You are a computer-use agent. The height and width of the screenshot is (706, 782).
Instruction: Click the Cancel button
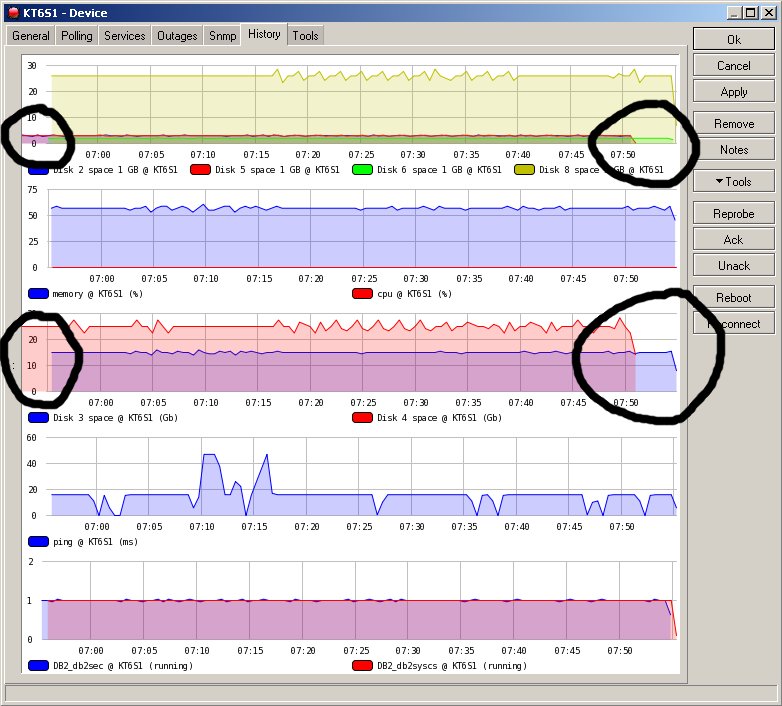tap(734, 65)
